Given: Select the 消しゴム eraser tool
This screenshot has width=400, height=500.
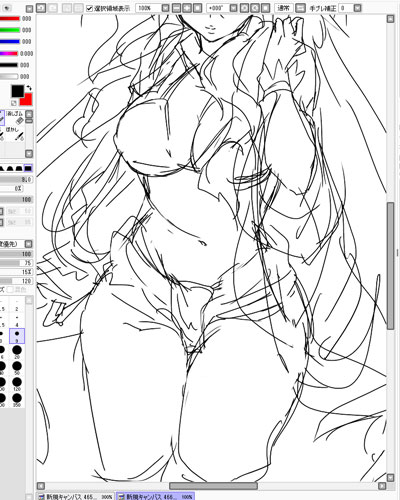Looking at the screenshot, I should [15, 117].
